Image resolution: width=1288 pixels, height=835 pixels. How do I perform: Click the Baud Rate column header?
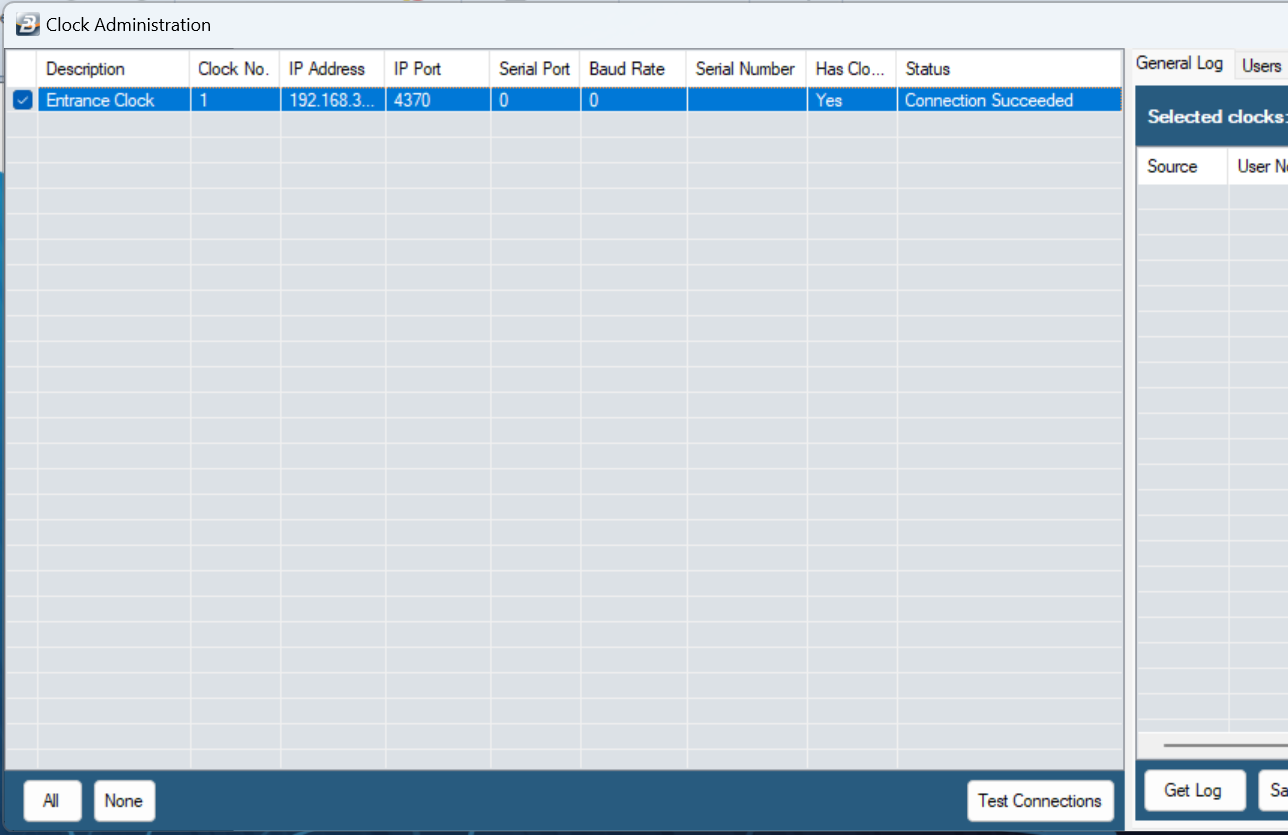pyautogui.click(x=633, y=69)
